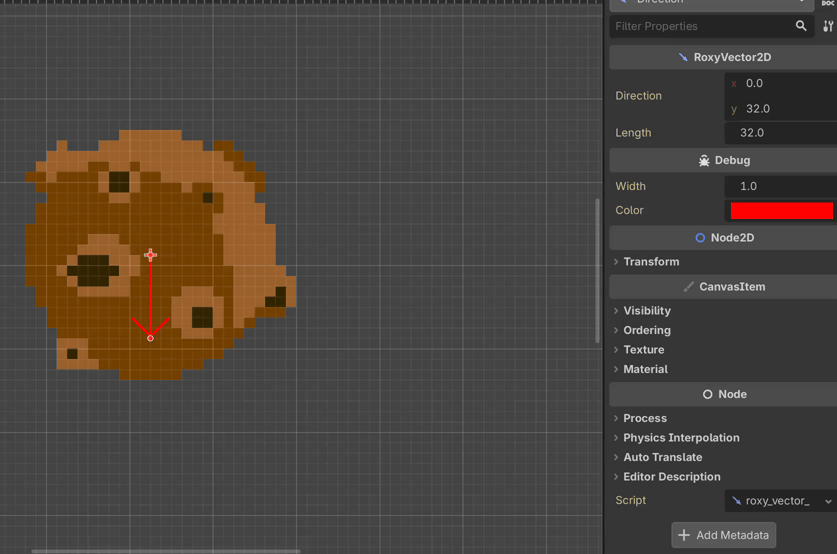Open the red Debug Color picker
The image size is (837, 554).
coord(781,210)
